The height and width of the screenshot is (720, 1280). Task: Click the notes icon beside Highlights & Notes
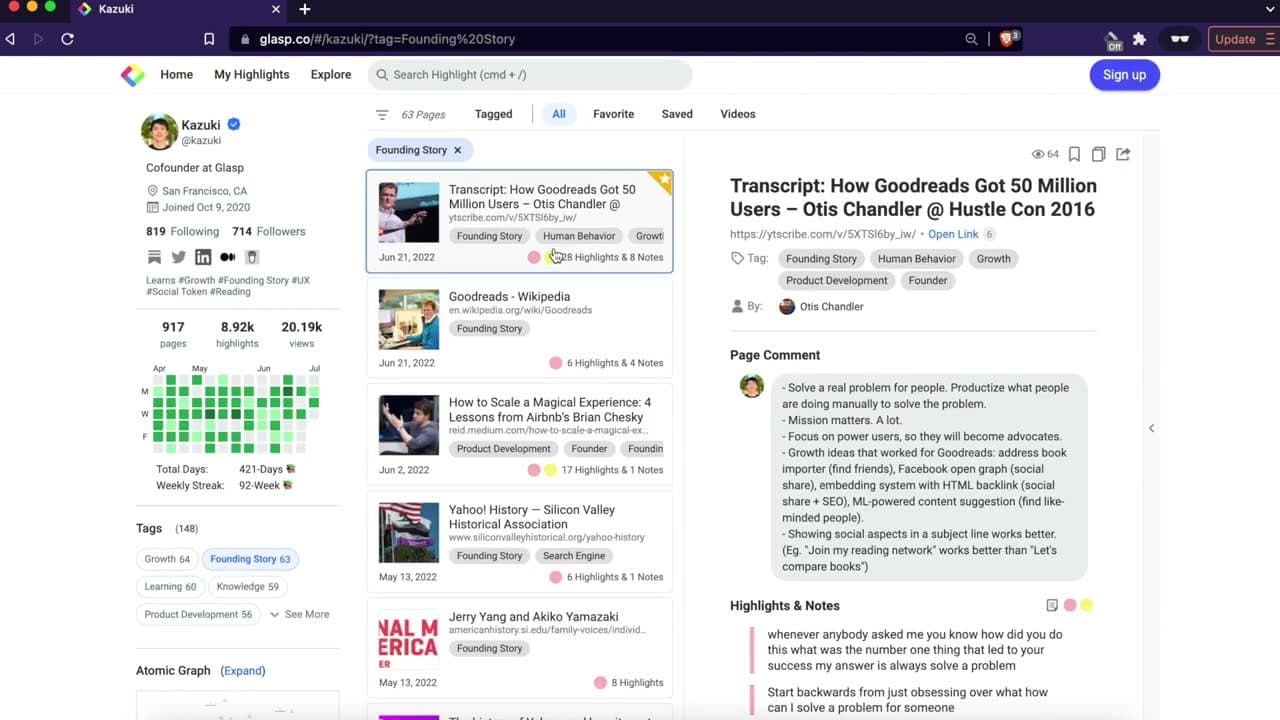1052,605
